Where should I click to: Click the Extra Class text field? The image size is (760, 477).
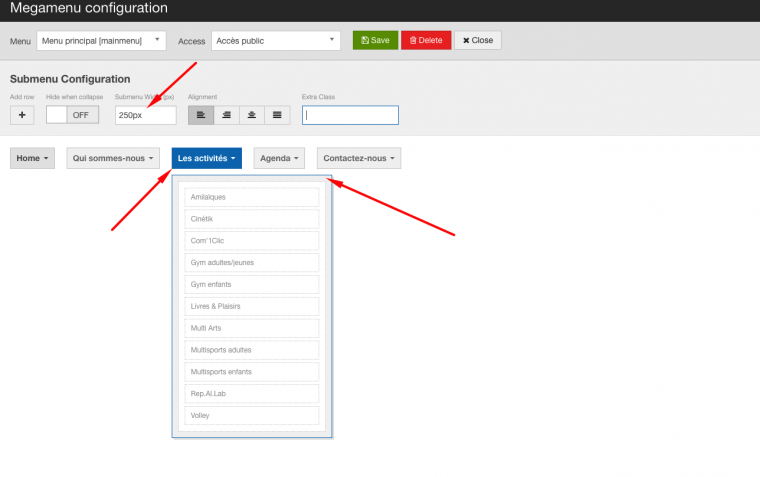point(350,115)
